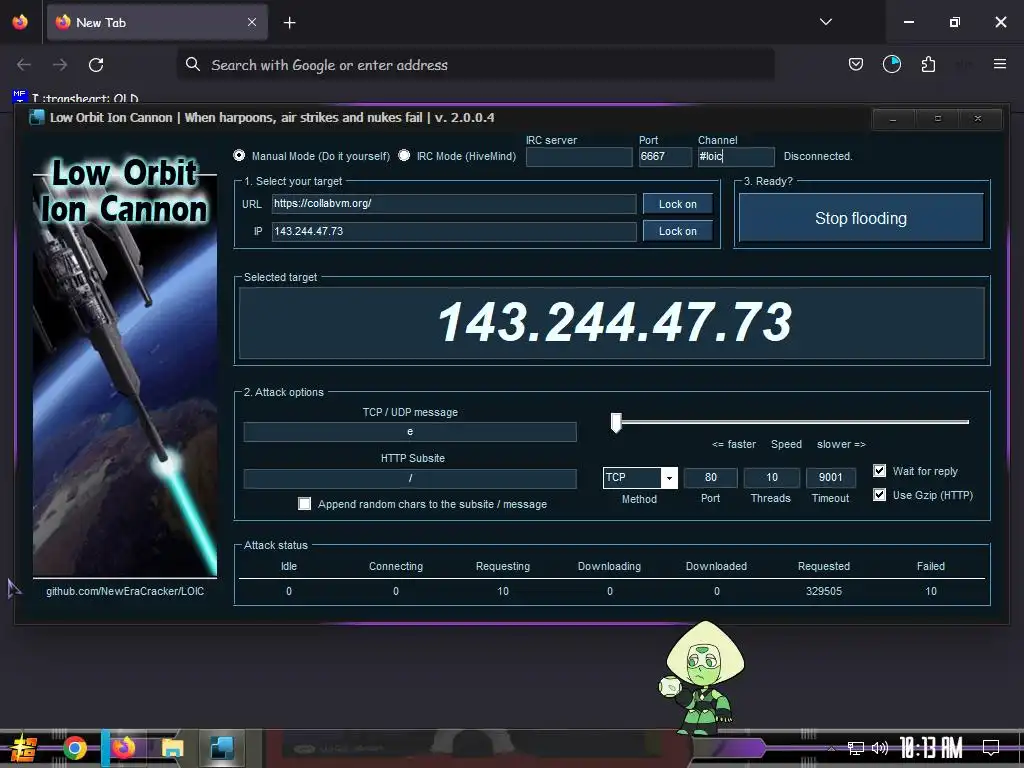Screen dimensions: 1024x768
Task: Click the Downloaded column header
Action: [x=716, y=566]
